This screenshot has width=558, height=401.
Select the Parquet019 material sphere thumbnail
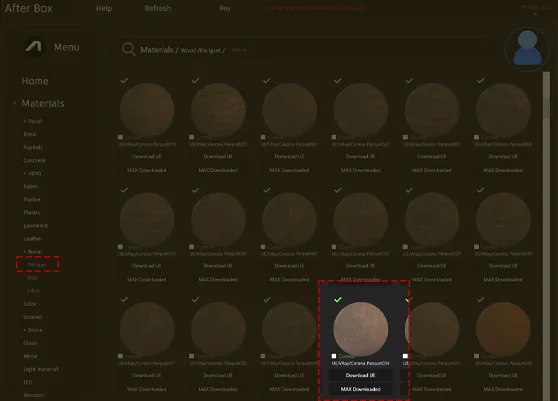[147, 110]
